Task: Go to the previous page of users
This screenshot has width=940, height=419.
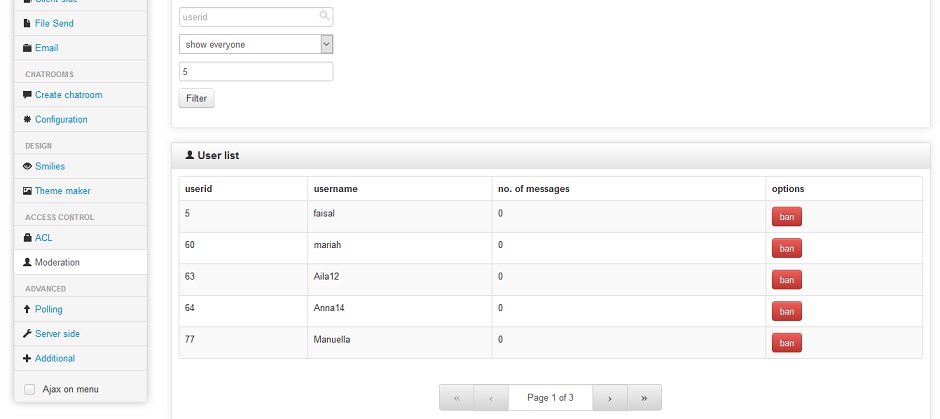Action: 491,398
